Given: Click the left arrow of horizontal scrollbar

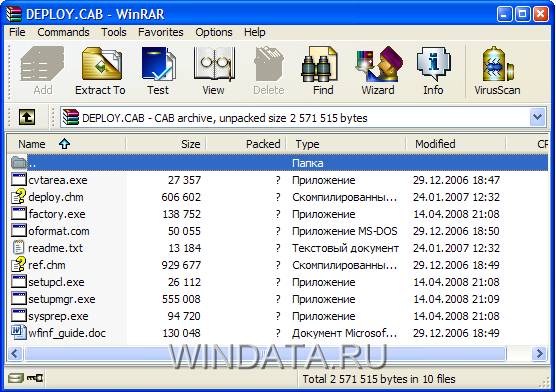Looking at the screenshot, I should click(x=15, y=353).
